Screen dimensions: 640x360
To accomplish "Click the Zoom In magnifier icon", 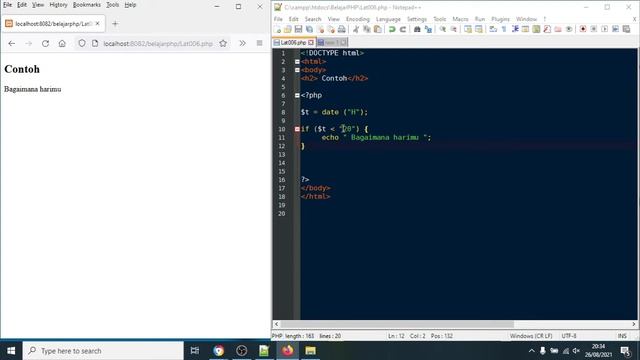I will [x=442, y=29].
